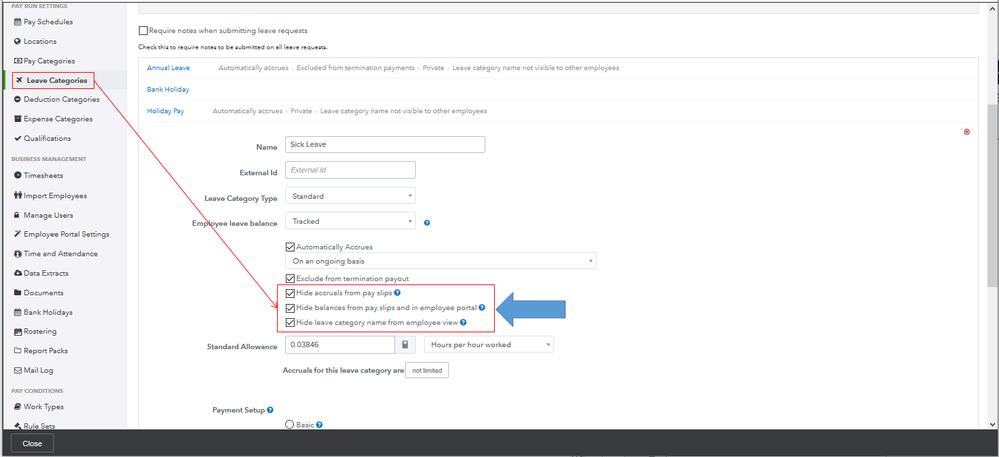Click the Data Extracts cloud icon
This screenshot has height=457, width=999.
[x=18, y=273]
